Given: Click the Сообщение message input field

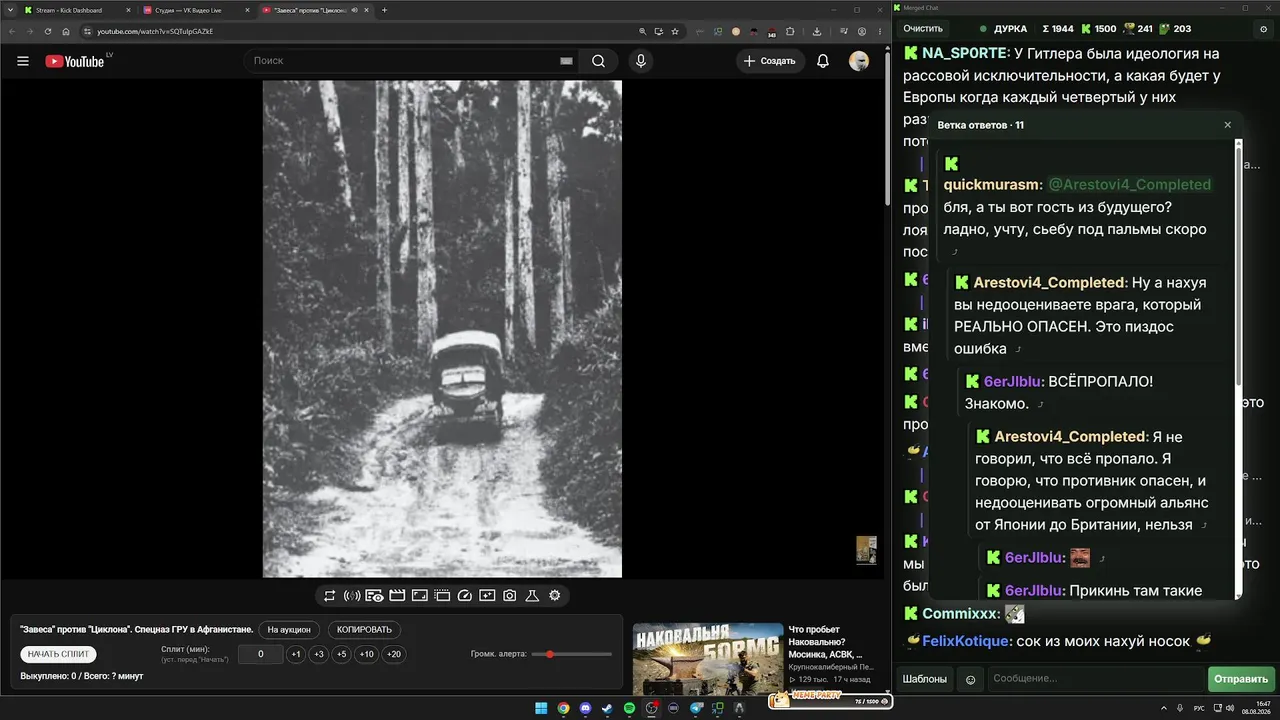Looking at the screenshot, I should tap(1096, 679).
